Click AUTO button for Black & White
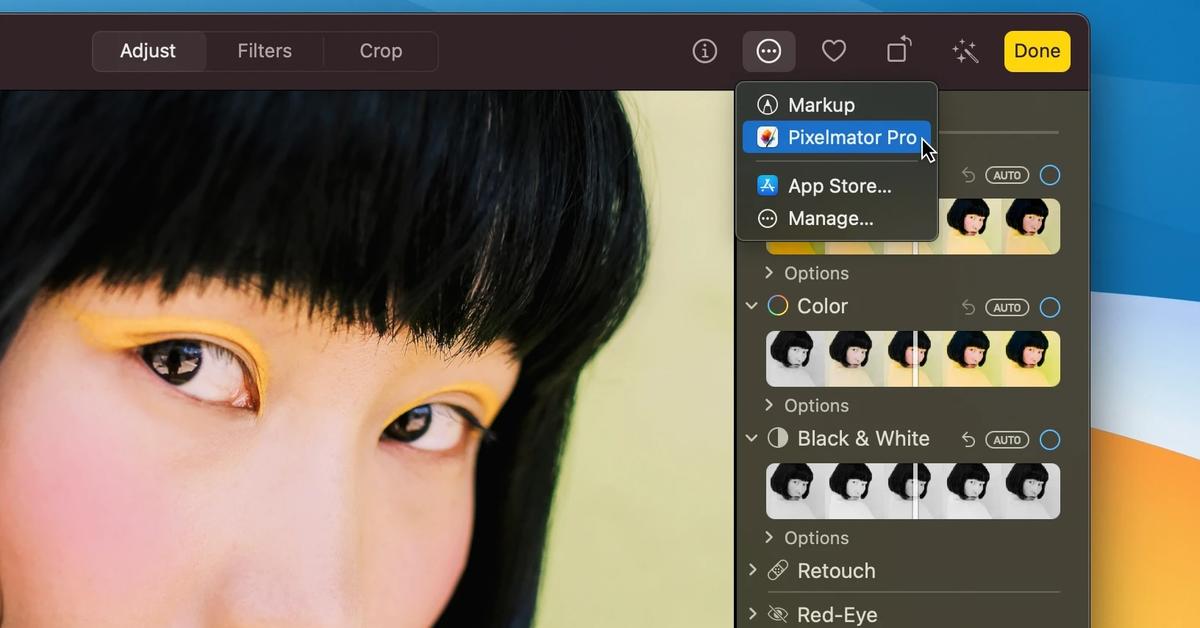 click(x=1007, y=439)
